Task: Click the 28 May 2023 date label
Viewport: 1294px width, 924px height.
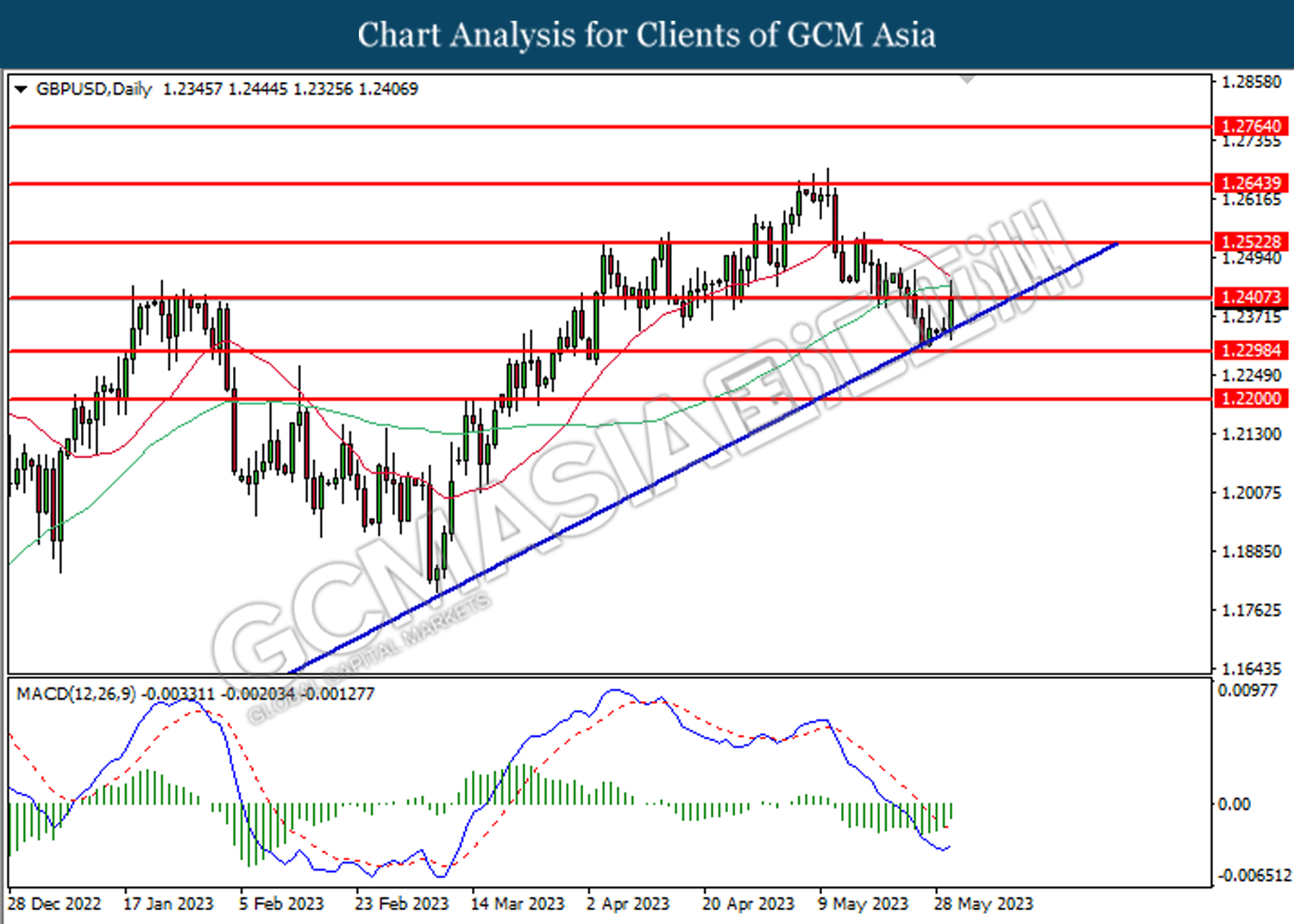Action: click(983, 903)
